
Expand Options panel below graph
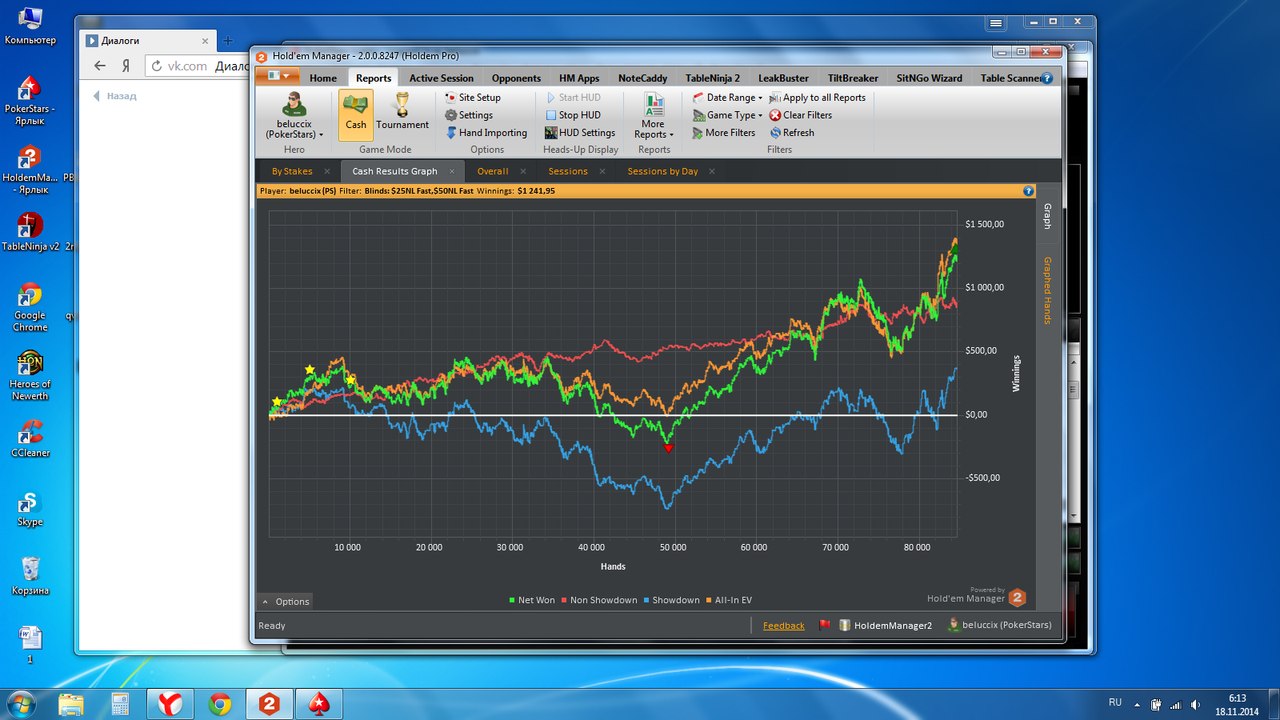286,601
